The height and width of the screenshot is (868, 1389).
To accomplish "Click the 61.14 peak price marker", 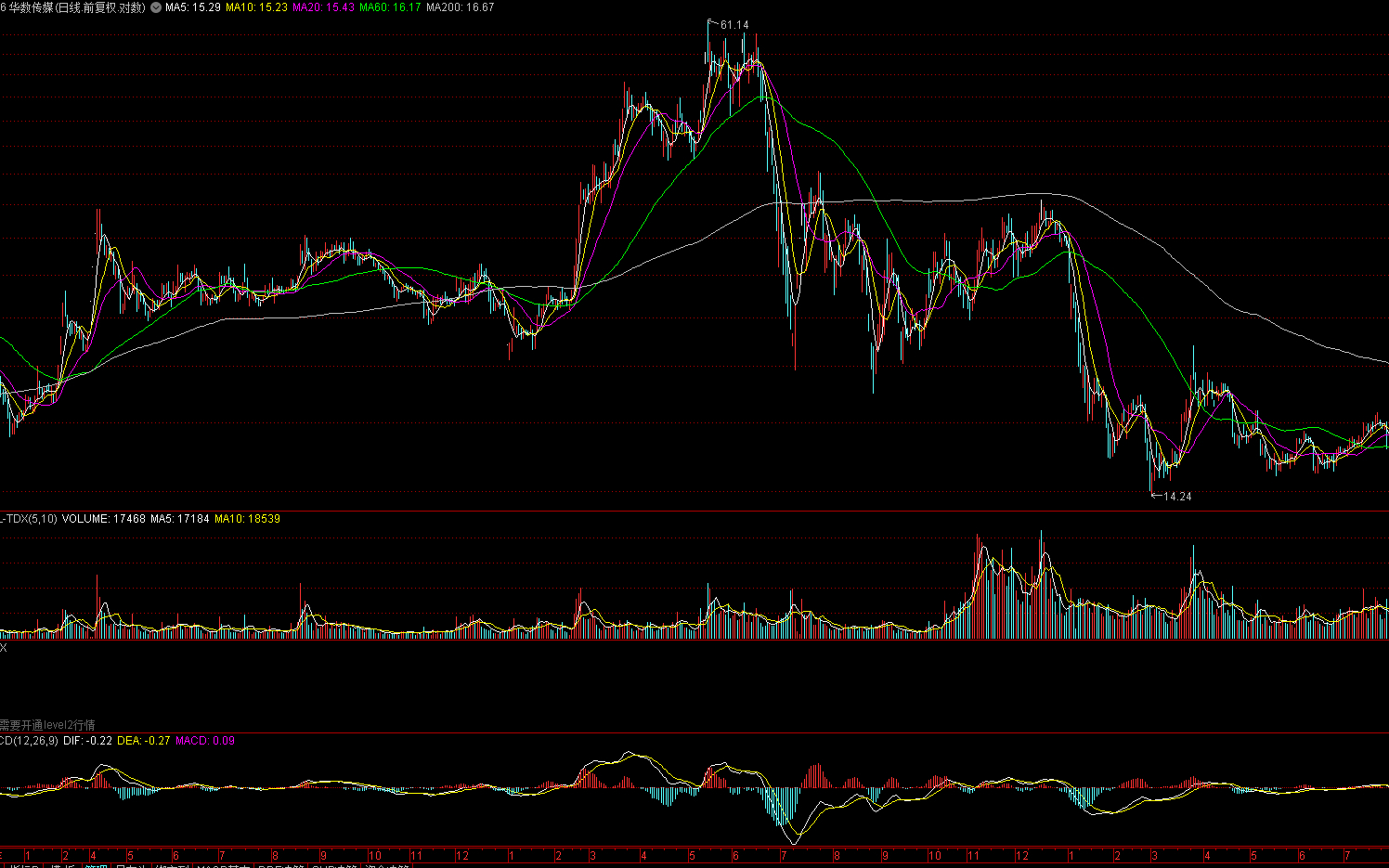I will [x=733, y=25].
